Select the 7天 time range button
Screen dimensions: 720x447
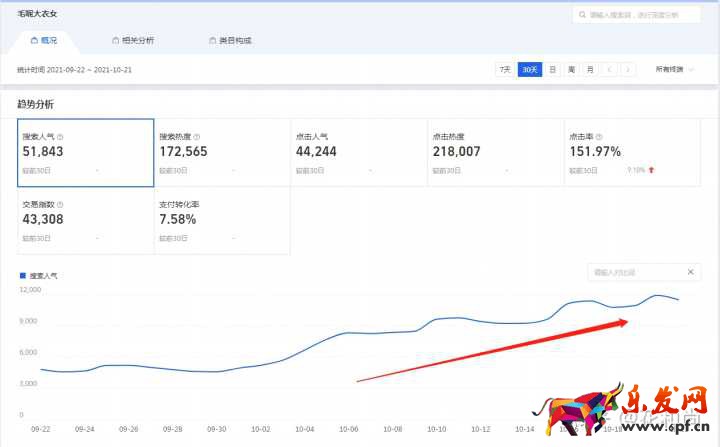point(505,70)
